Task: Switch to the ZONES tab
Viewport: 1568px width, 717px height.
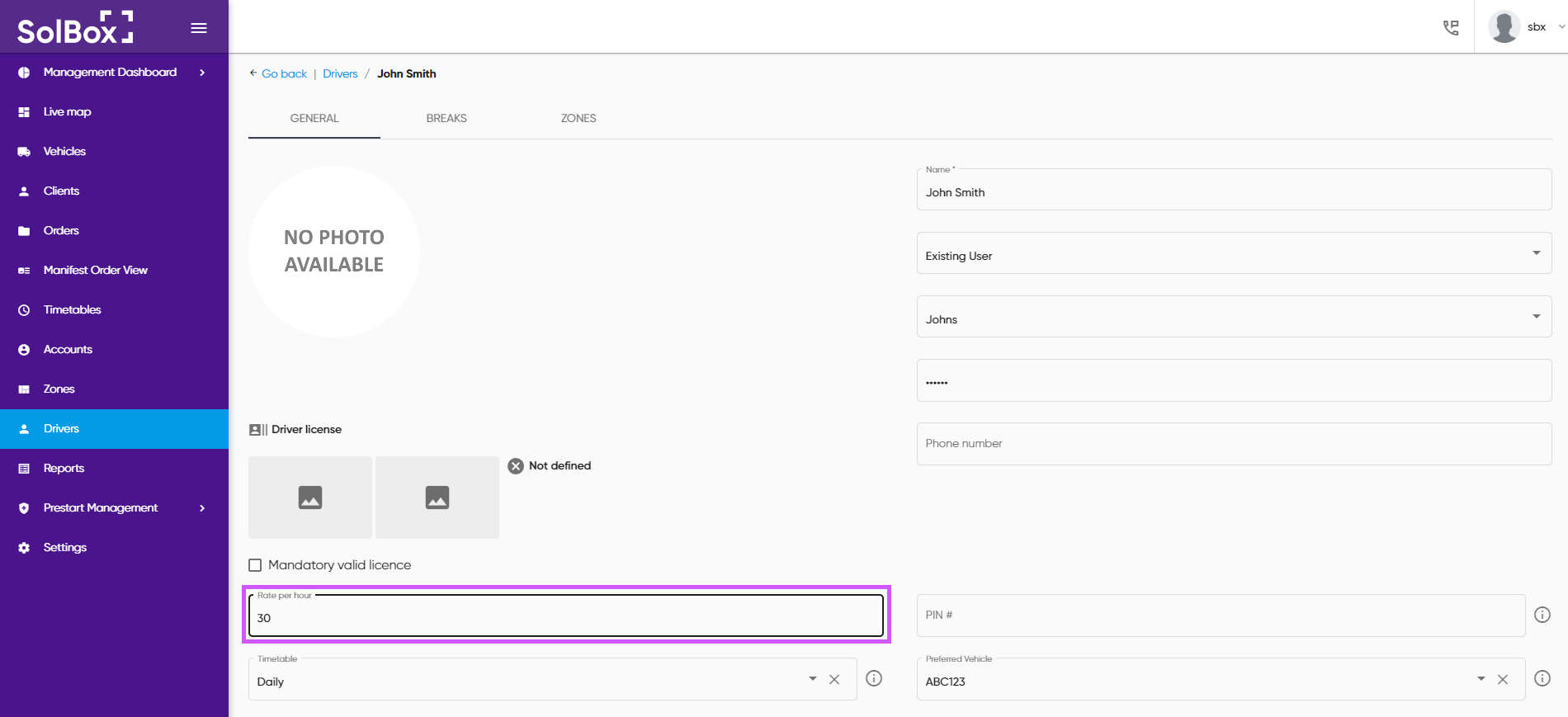Action: 579,118
